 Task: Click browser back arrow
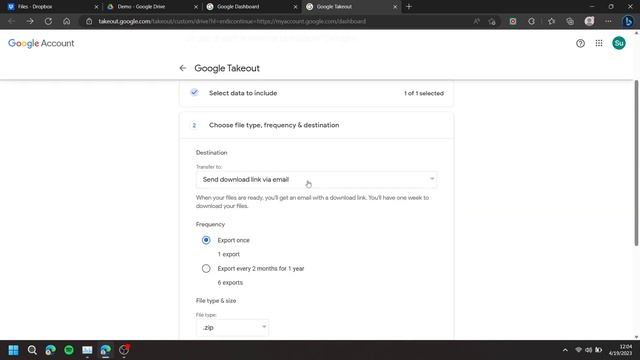(11, 21)
